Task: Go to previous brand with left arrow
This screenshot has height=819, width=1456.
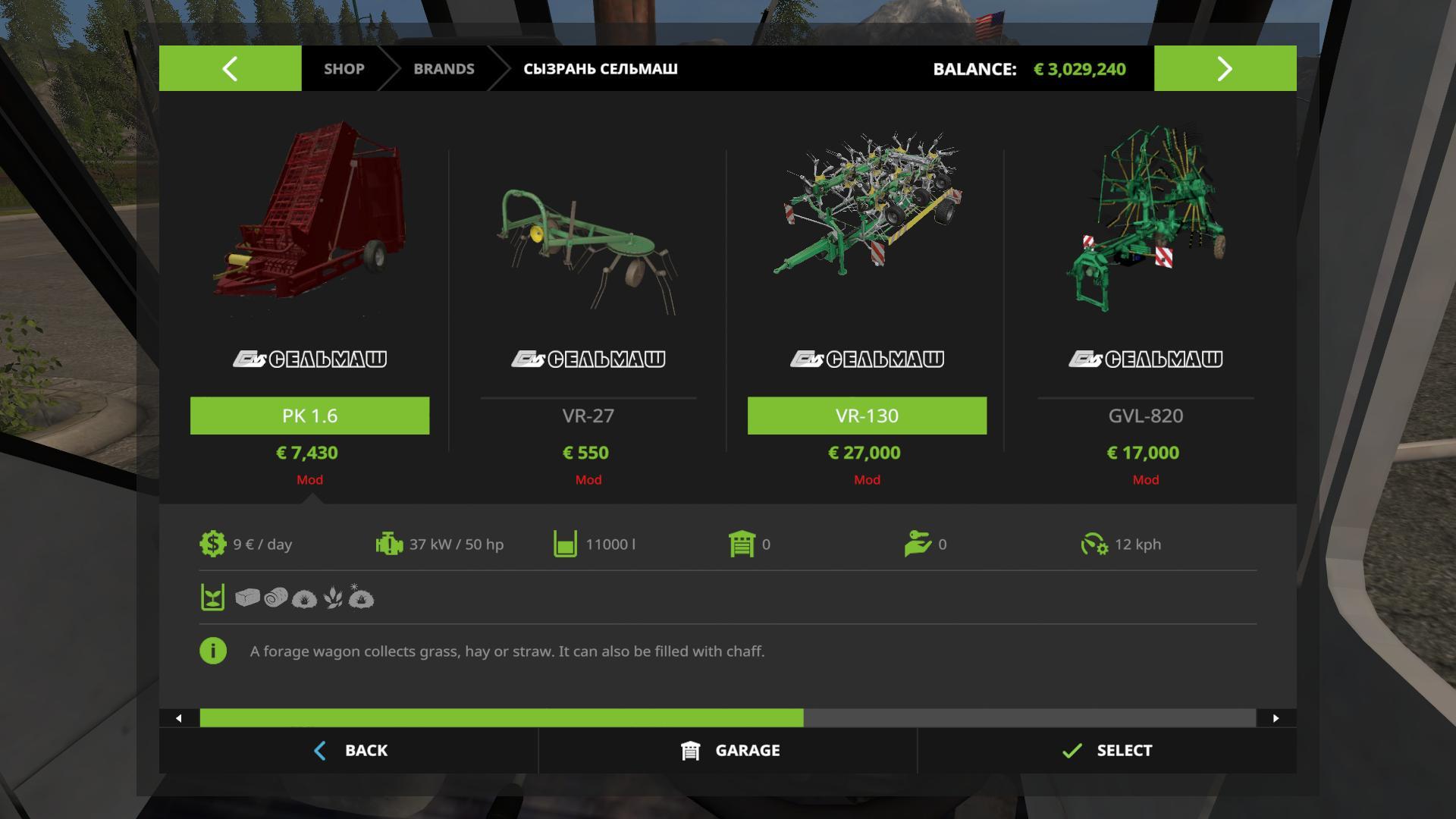Action: (230, 68)
